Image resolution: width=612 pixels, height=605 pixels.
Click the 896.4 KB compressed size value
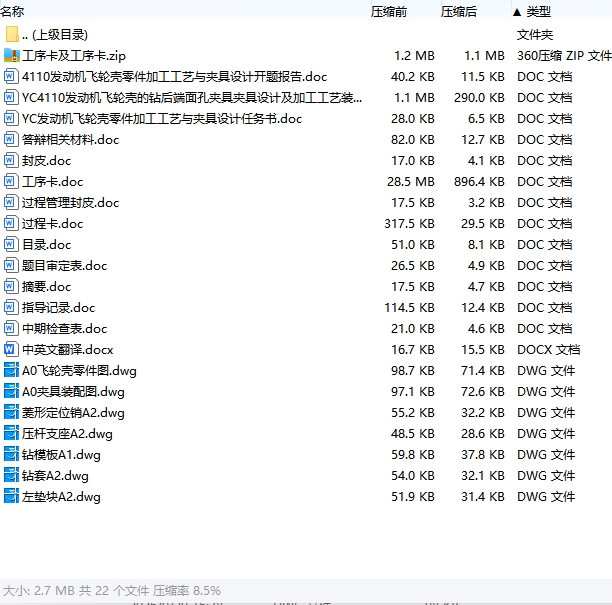coord(479,182)
